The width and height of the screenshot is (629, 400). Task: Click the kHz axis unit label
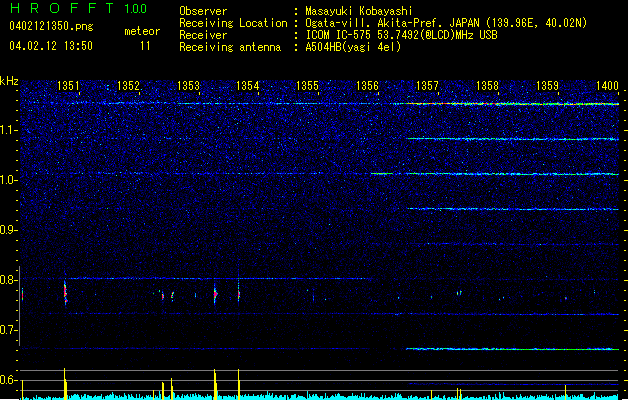pos(9,81)
